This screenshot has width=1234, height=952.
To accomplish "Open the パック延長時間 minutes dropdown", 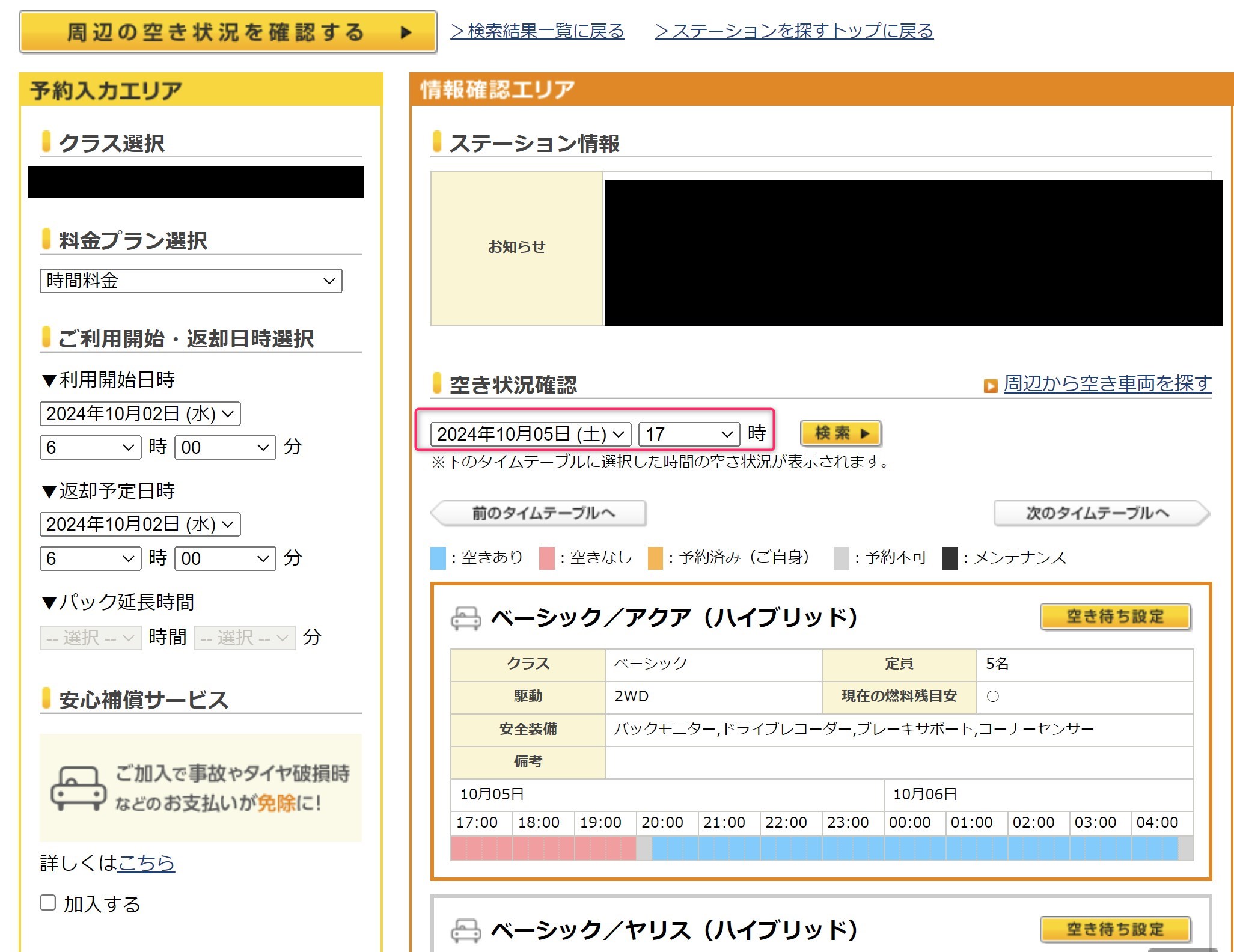I will 244,638.
